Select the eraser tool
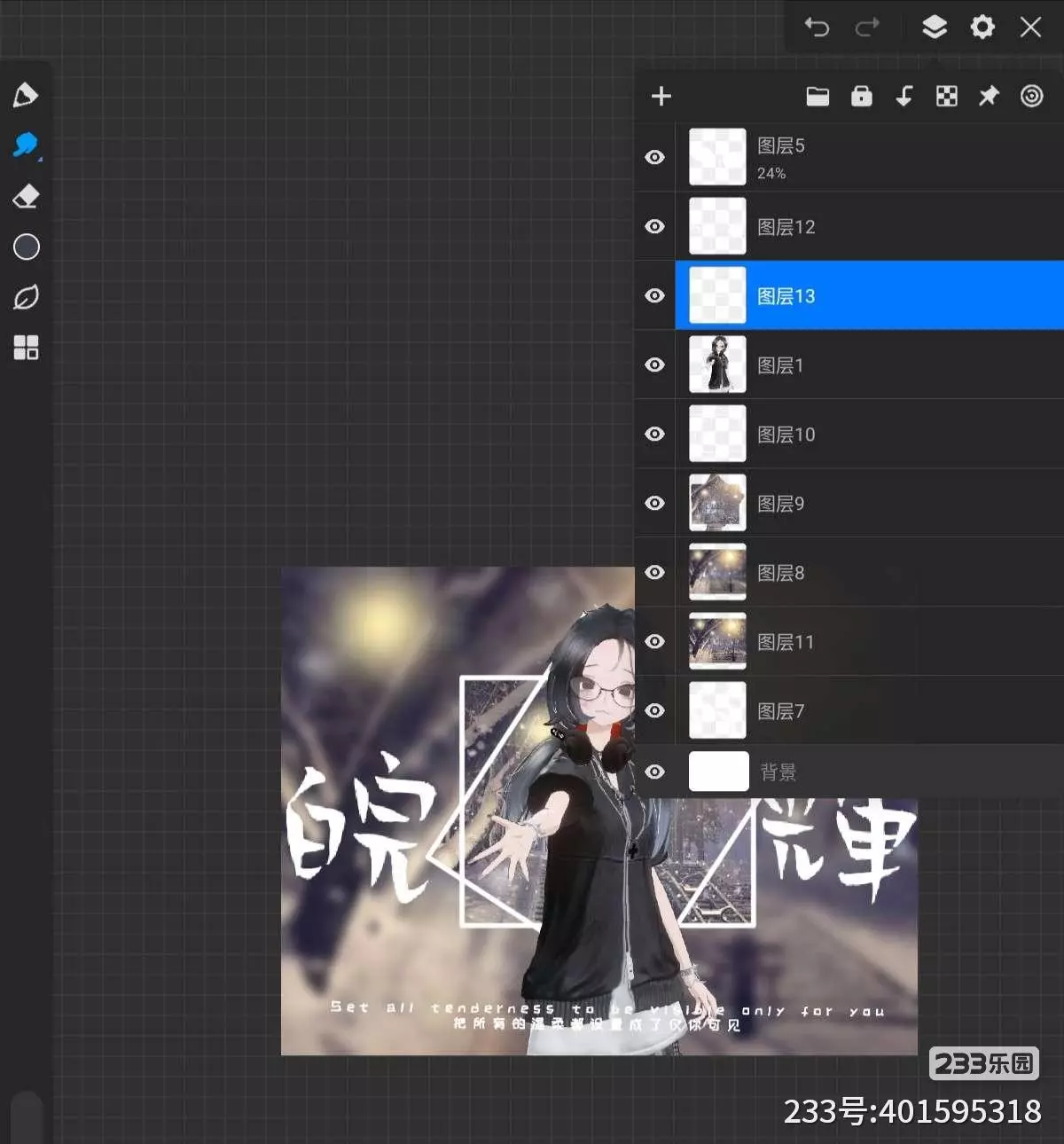Image resolution: width=1064 pixels, height=1144 pixels. (x=26, y=196)
